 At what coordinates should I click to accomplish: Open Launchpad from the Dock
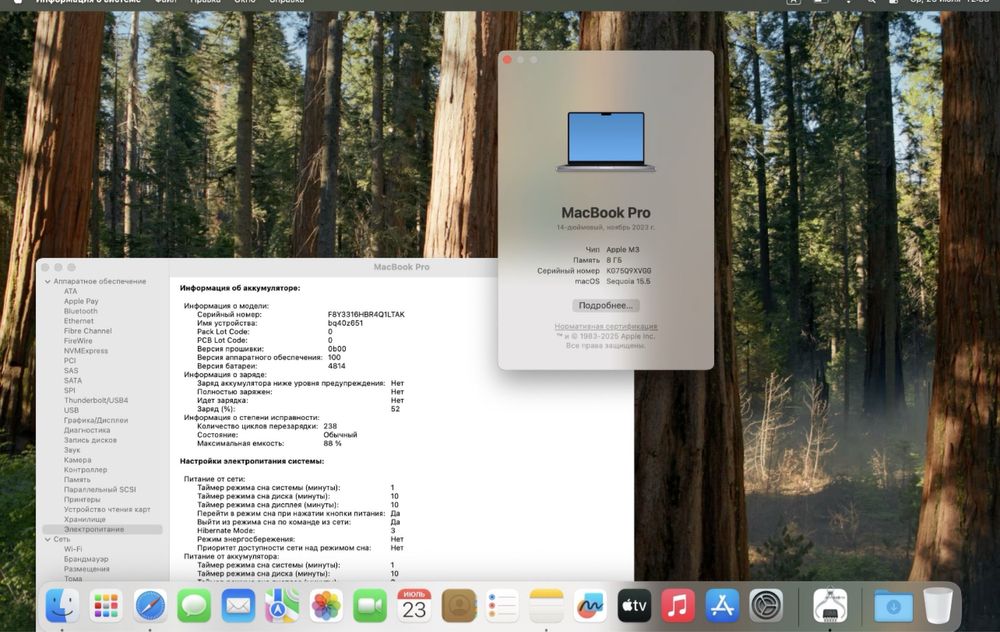coord(106,605)
